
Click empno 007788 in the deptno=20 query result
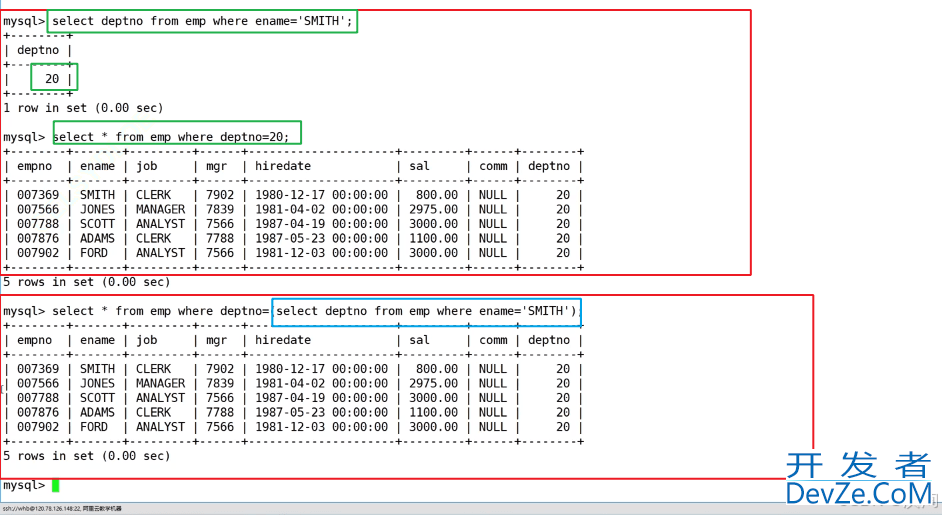coord(38,224)
